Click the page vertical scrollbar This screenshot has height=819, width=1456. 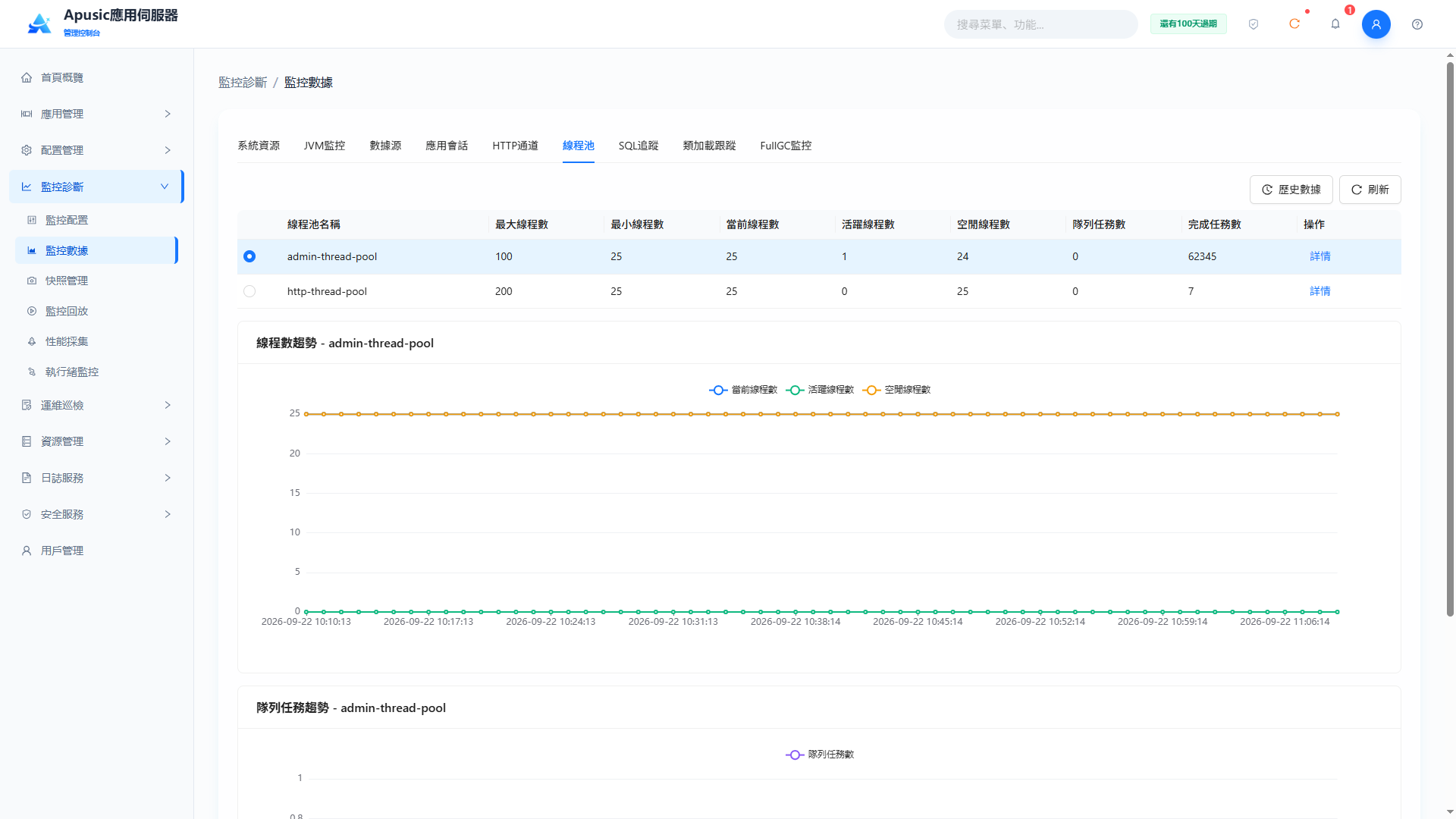point(1450,339)
